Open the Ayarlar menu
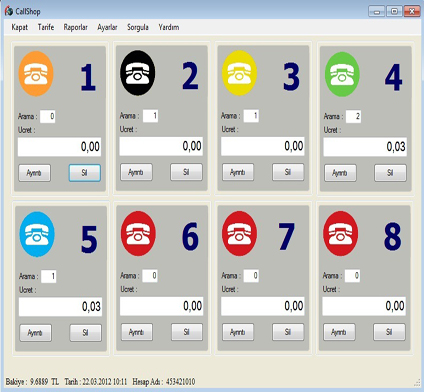Viewport: 424px width, 392px height. coord(107,27)
